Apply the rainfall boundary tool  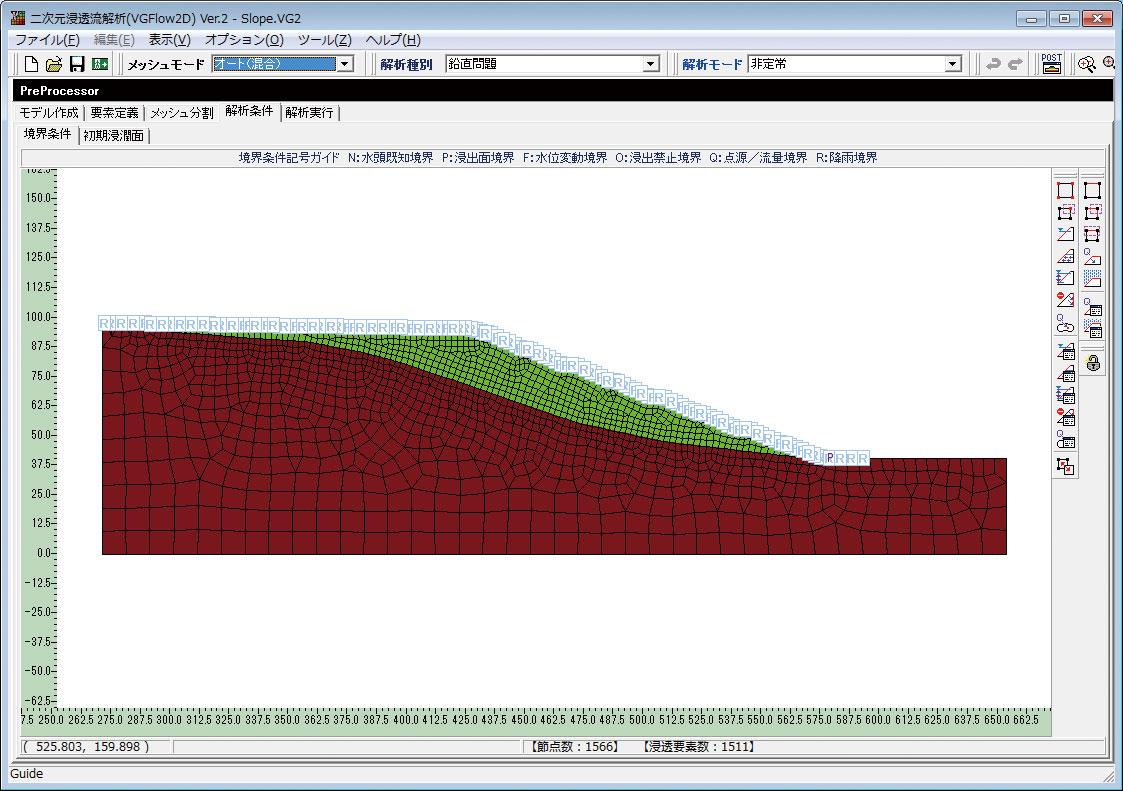[1092, 278]
